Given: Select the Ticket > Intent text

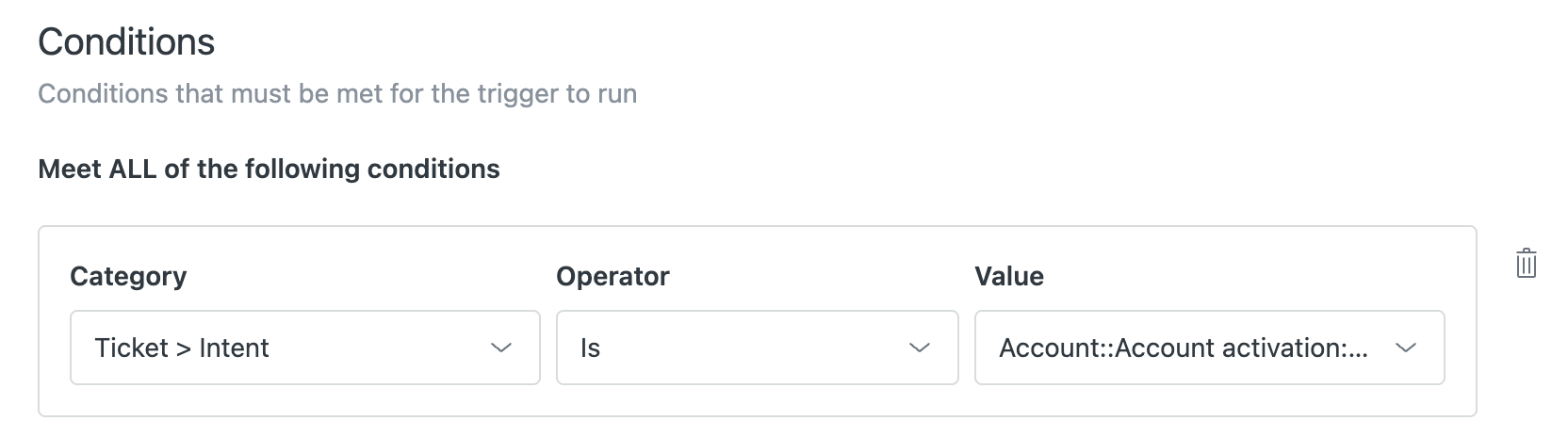Looking at the screenshot, I should [182, 348].
